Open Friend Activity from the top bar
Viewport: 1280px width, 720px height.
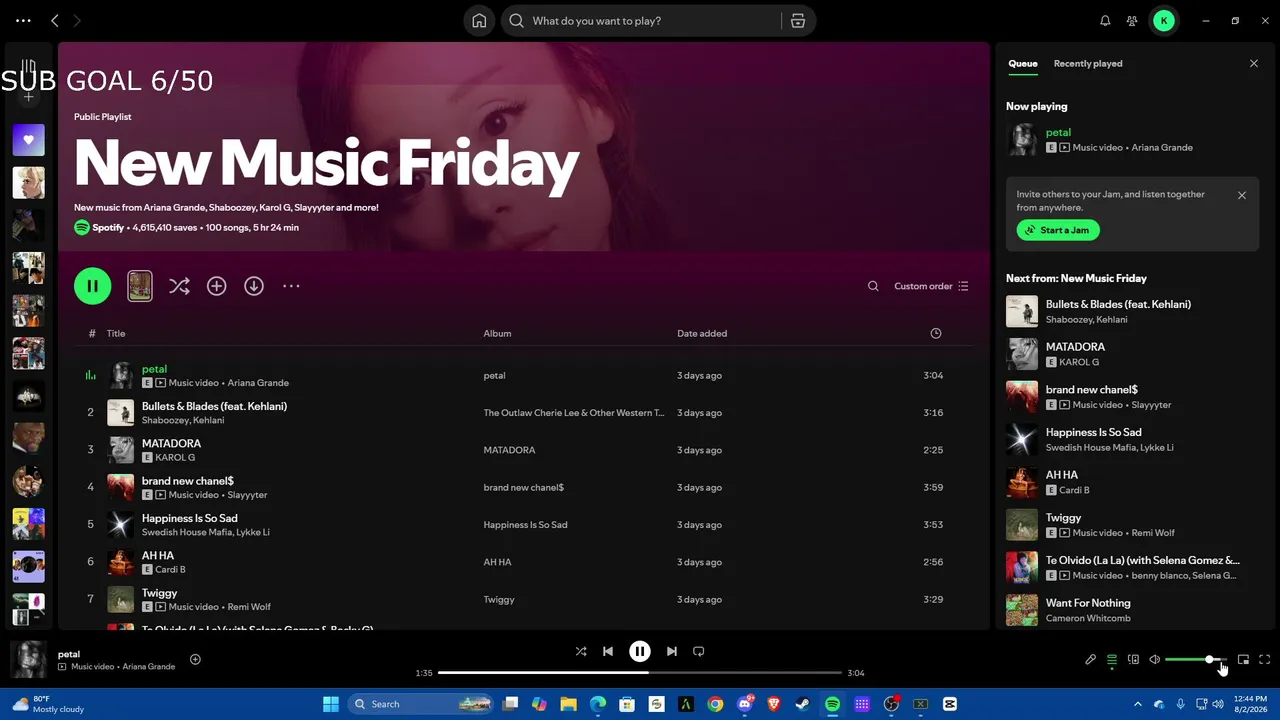tap(1132, 21)
